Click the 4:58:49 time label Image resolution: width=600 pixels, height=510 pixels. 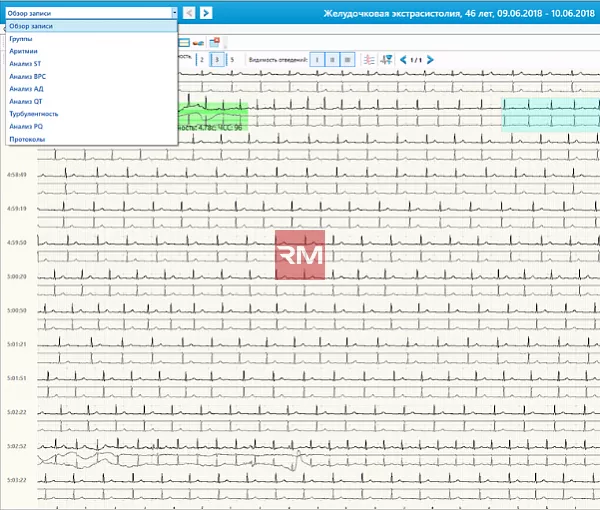[16, 174]
